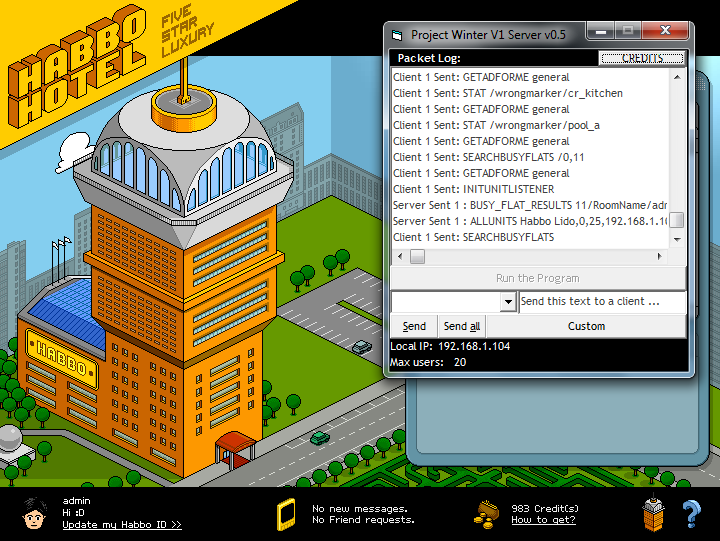Click the horizontal scrollbar thumb in packet log
The image size is (720, 541).
click(417, 256)
